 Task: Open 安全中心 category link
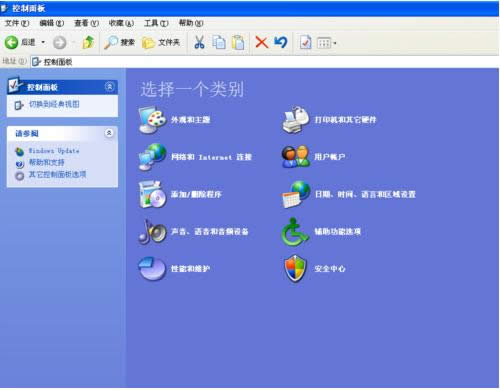(330, 269)
